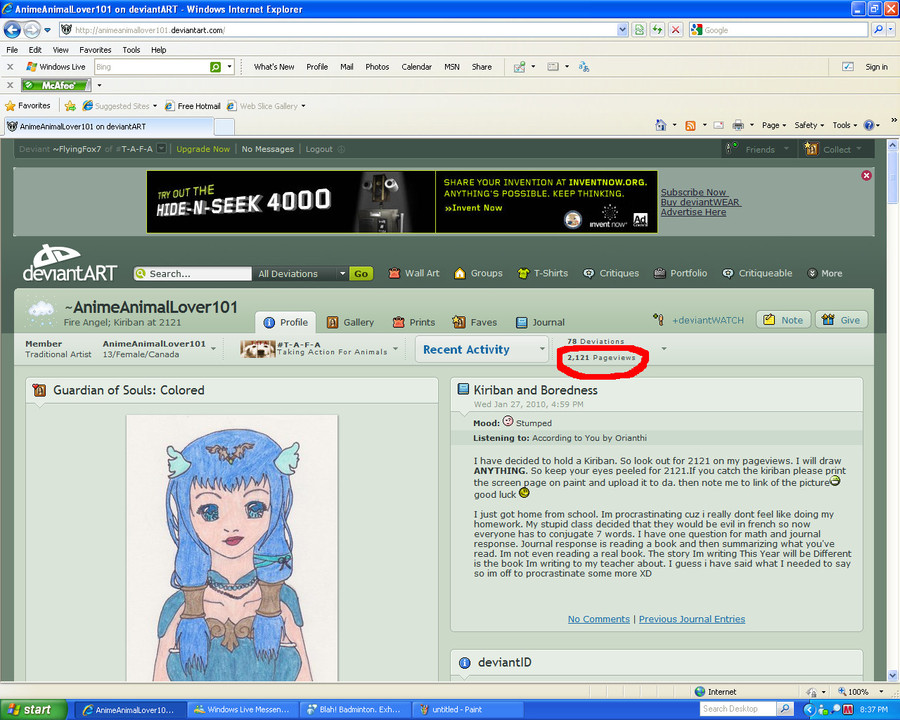Switch to untitled - Paint taskbar window
Viewport: 900px width, 720px height.
tap(468, 710)
